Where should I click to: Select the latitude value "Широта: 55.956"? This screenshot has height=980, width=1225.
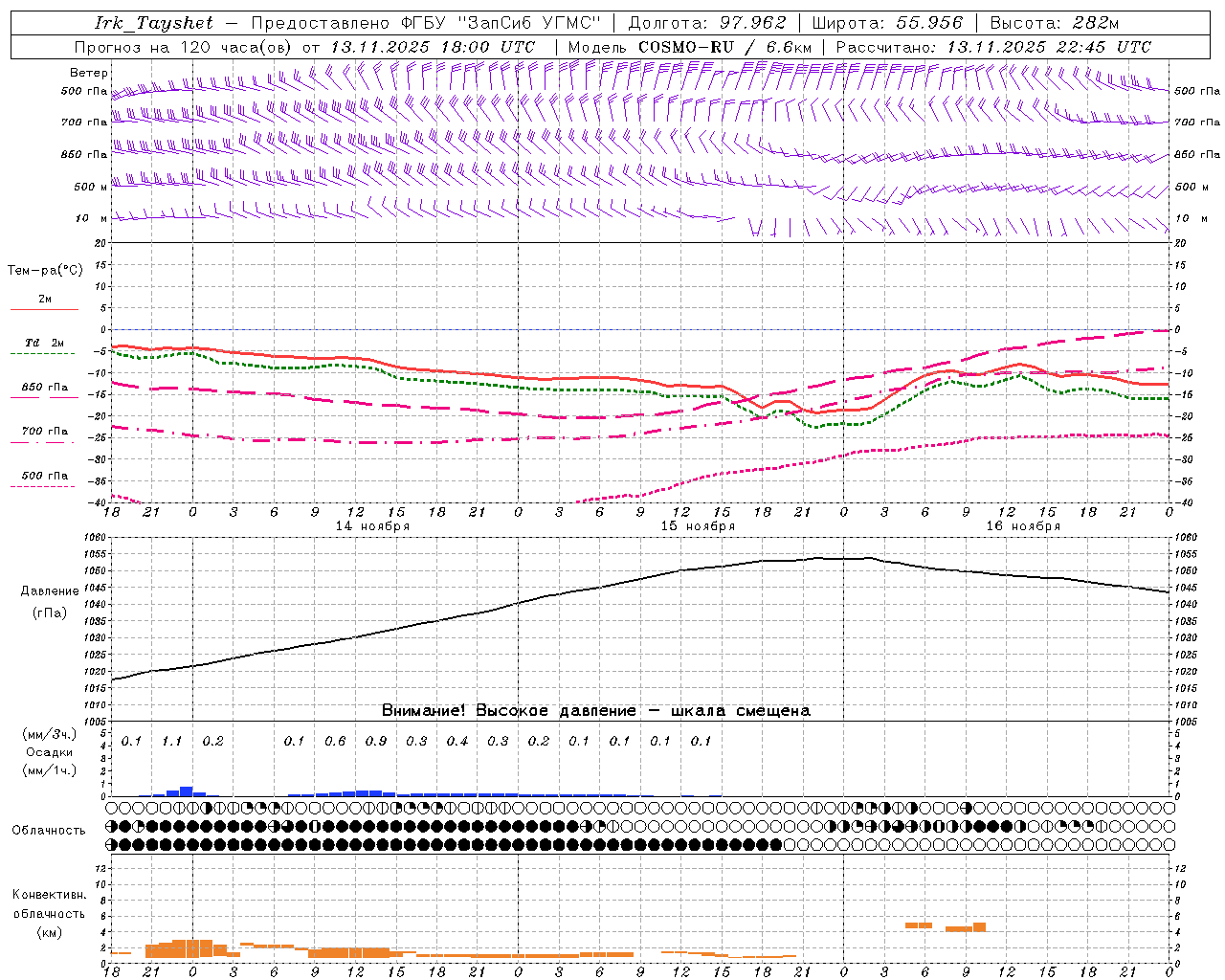887,23
